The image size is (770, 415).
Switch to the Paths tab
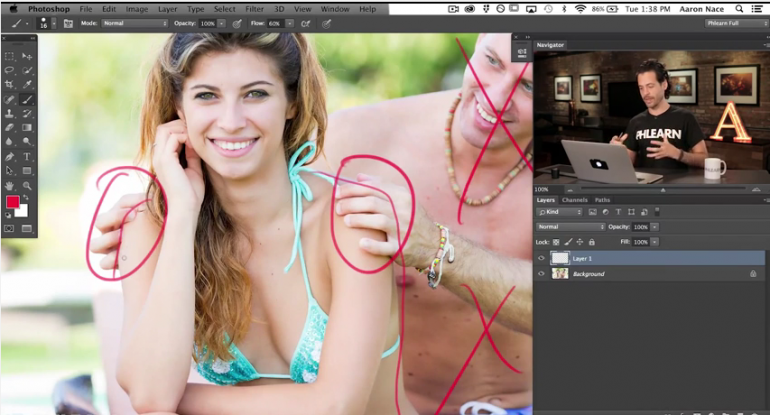click(602, 200)
